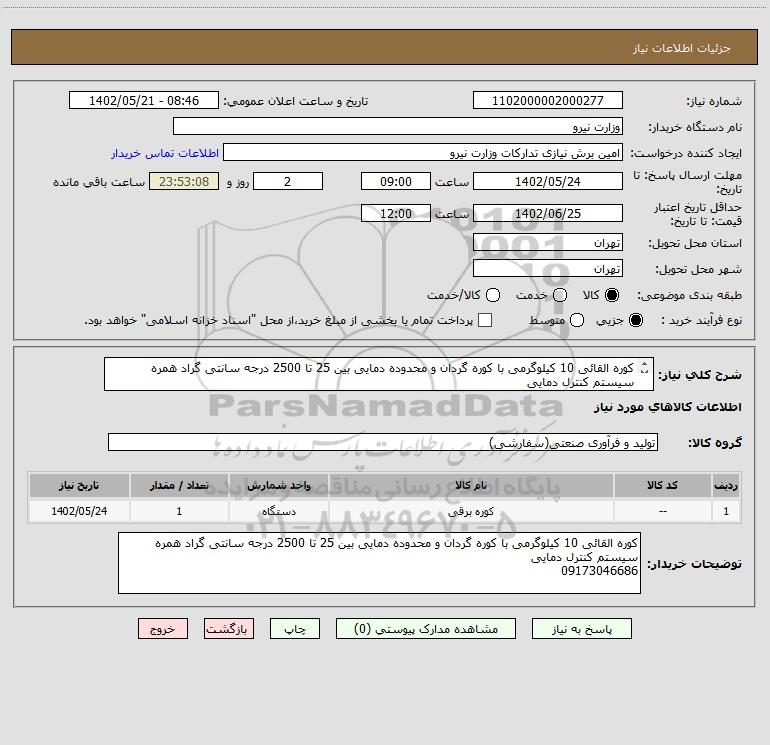The height and width of the screenshot is (745, 770).
Task: Click the delivery city field 'تهران'
Action: point(548,268)
